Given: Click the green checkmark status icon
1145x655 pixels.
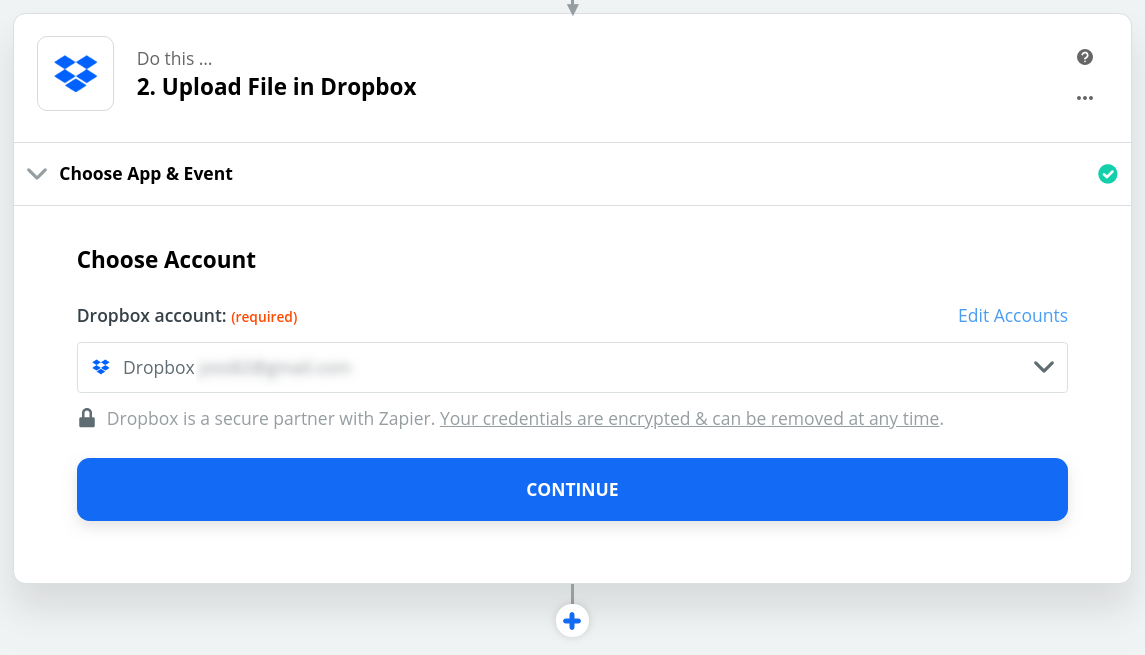Looking at the screenshot, I should (1108, 173).
